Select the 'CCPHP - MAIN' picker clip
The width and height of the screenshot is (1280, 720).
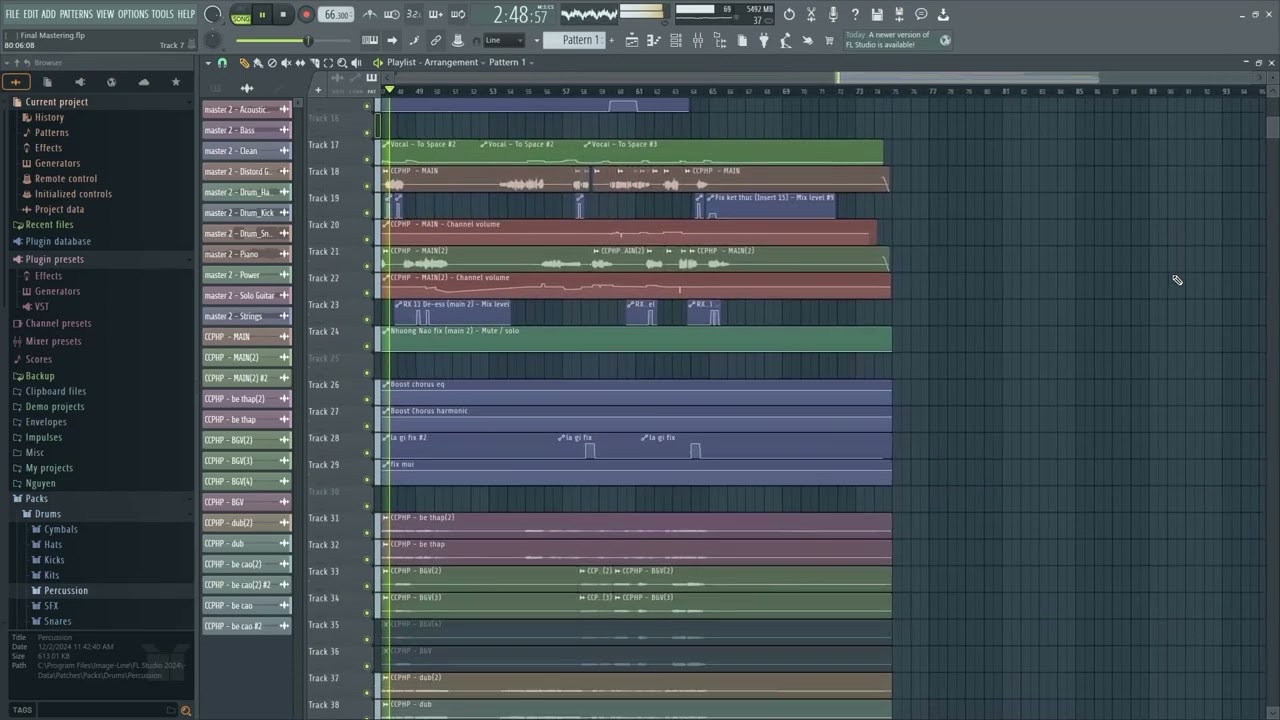(x=247, y=337)
